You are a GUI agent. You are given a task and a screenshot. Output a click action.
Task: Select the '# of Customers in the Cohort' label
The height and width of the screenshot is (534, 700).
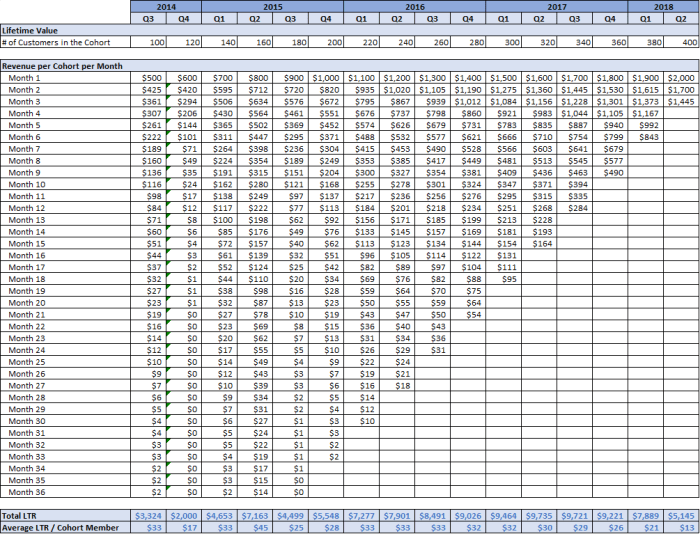click(x=55, y=43)
